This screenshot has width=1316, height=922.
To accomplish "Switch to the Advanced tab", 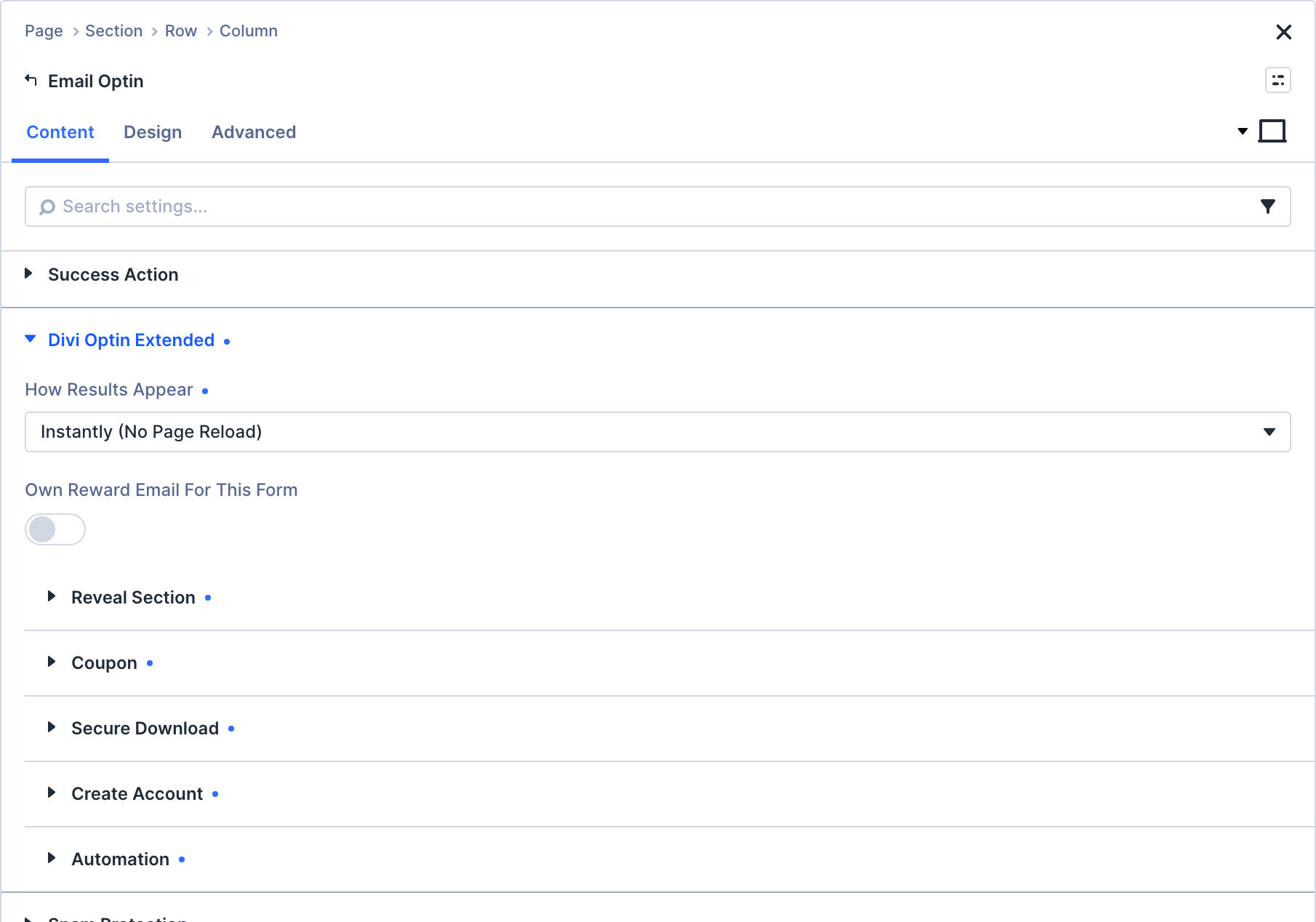I will pos(254,132).
